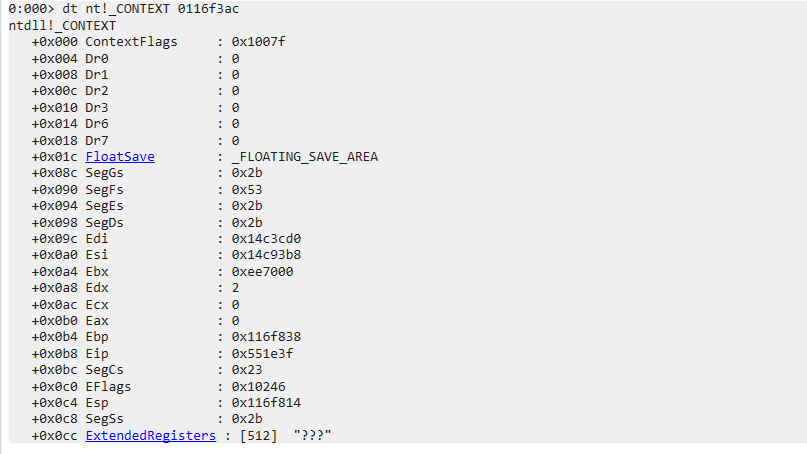
Task: Select the Ebp value 0x116f838
Action: 266,337
